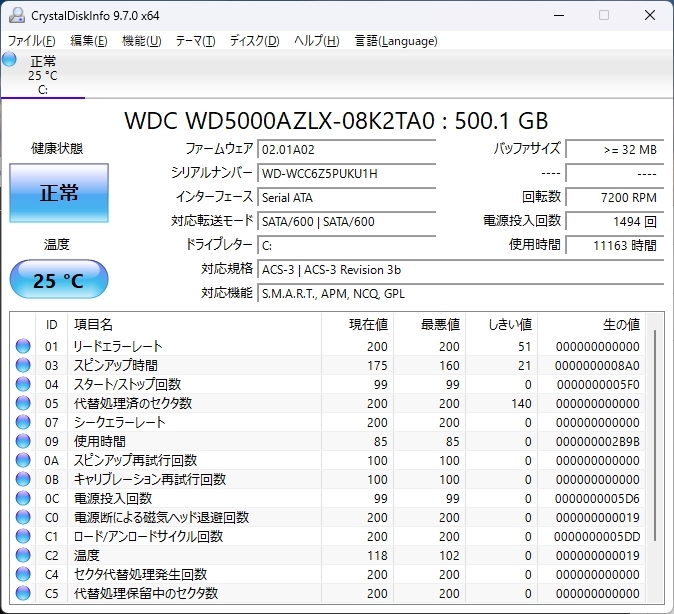
Task: Click status orb of 0A スピンアップ再試行回数 row
Action: click(x=23, y=460)
